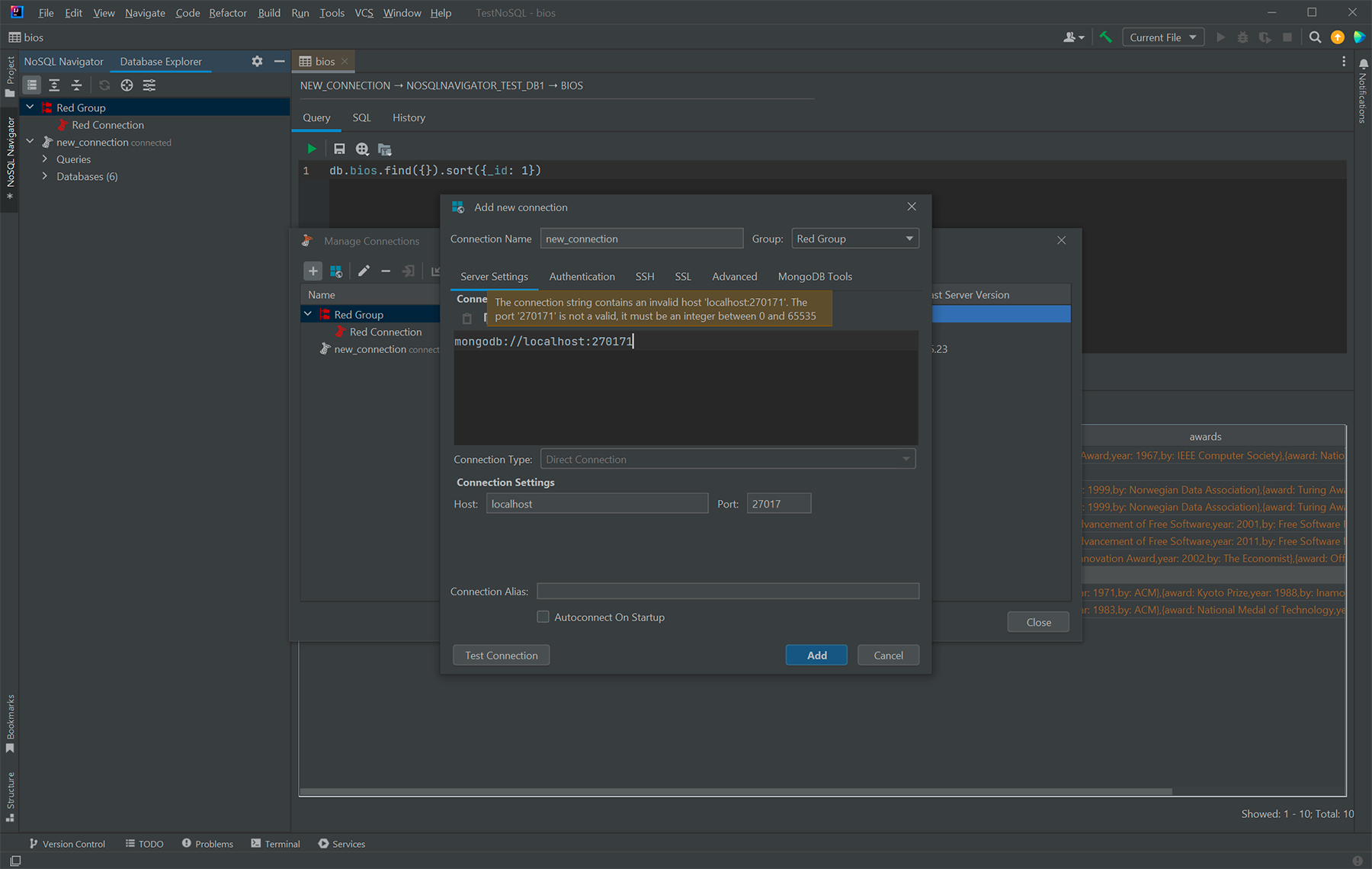Switch to the Authentication tab

[x=582, y=277]
